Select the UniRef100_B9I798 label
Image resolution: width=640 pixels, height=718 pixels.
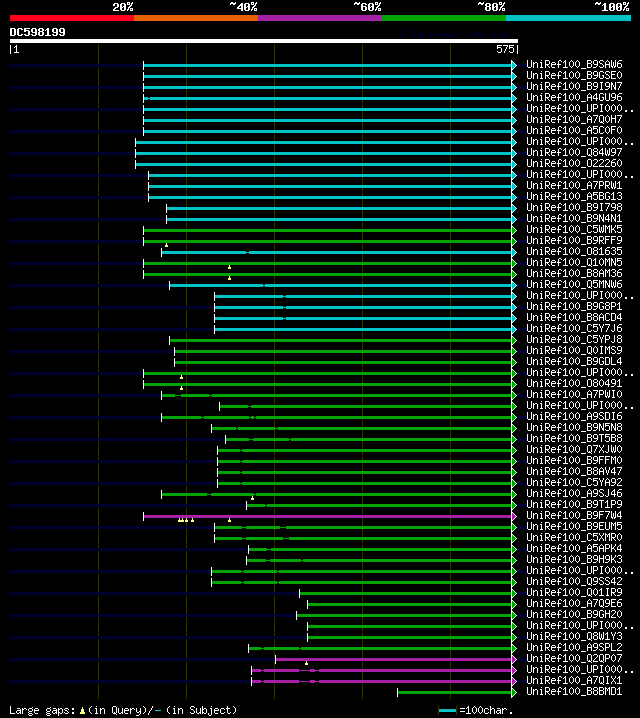[574, 207]
